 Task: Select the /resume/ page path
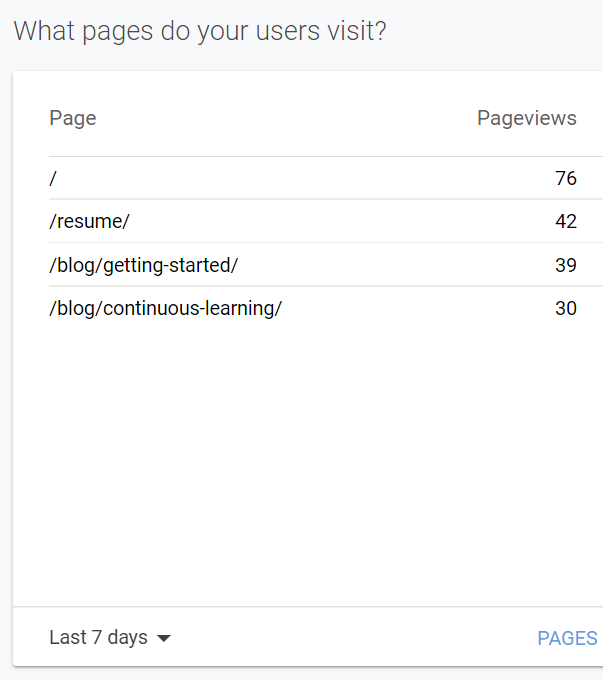pyautogui.click(x=89, y=221)
